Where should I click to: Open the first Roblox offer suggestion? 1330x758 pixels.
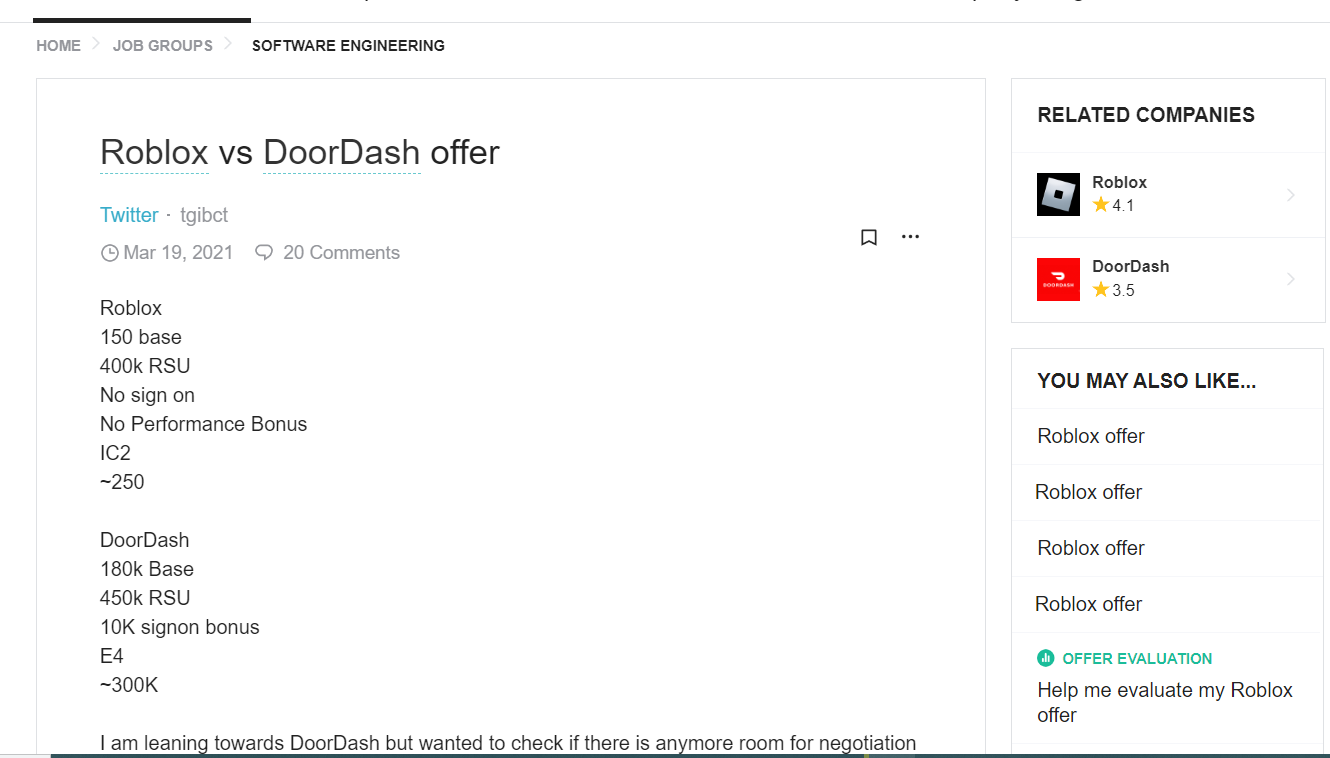point(1091,436)
